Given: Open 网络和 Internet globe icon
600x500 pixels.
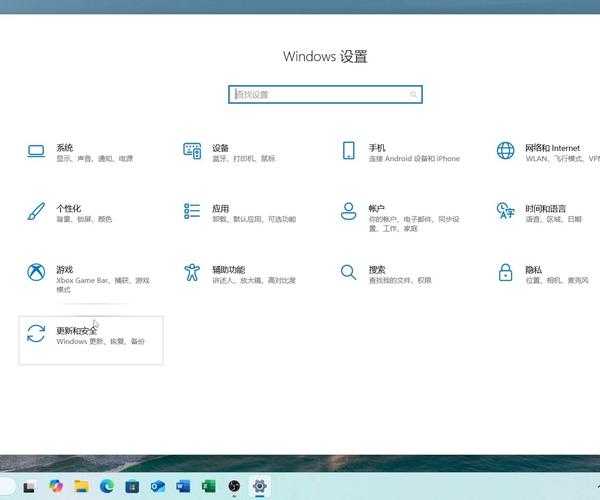Looking at the screenshot, I should coord(505,151).
